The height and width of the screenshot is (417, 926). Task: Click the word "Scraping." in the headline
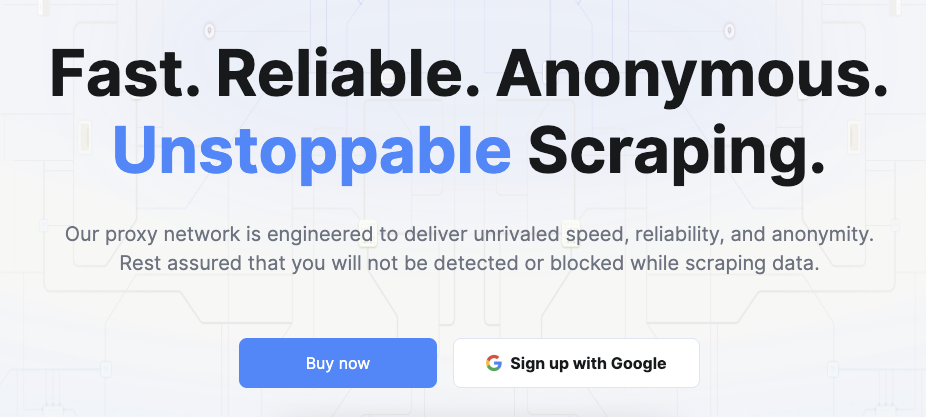[x=676, y=152]
